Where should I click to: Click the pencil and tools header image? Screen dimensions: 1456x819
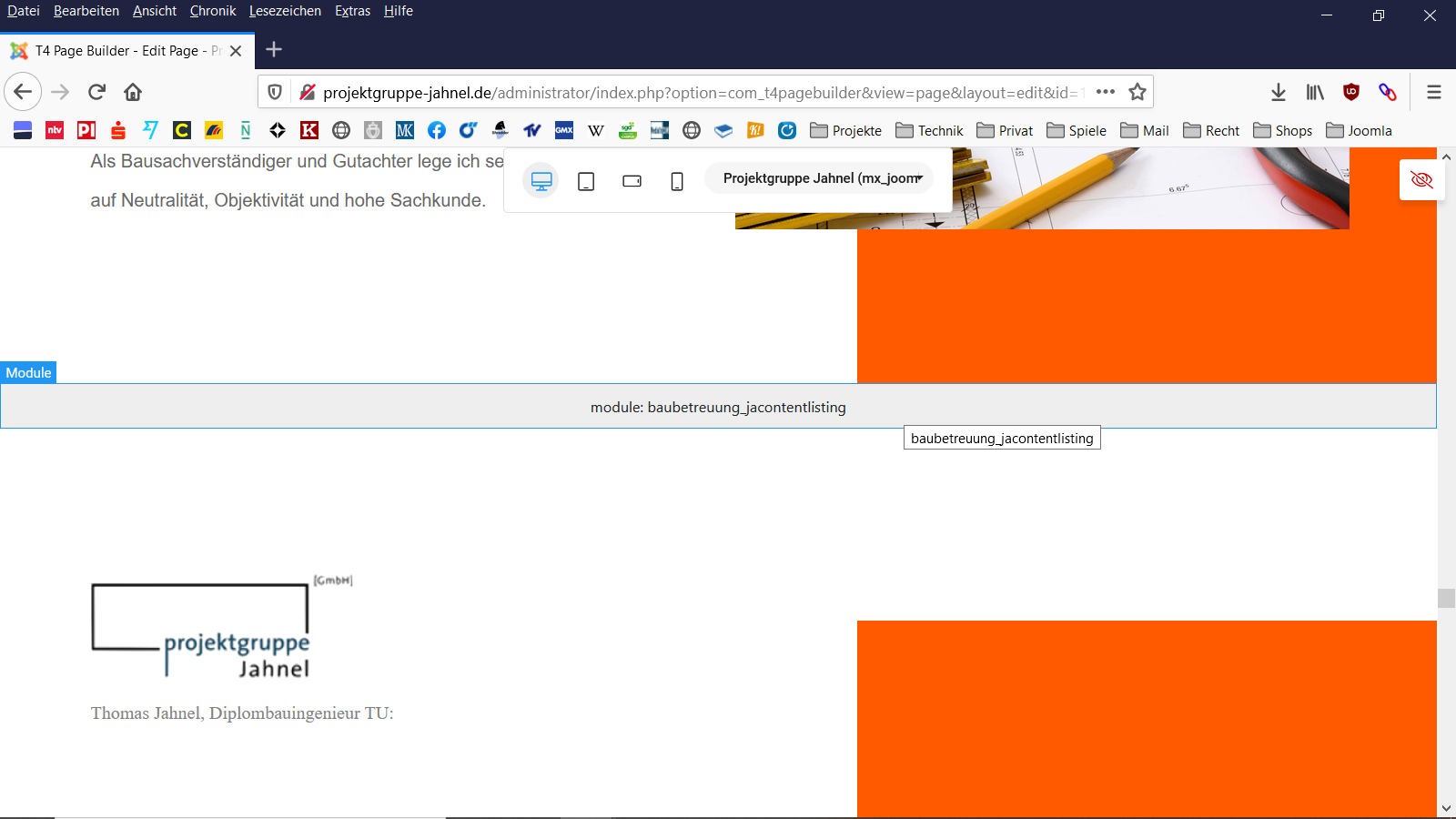click(x=1042, y=188)
